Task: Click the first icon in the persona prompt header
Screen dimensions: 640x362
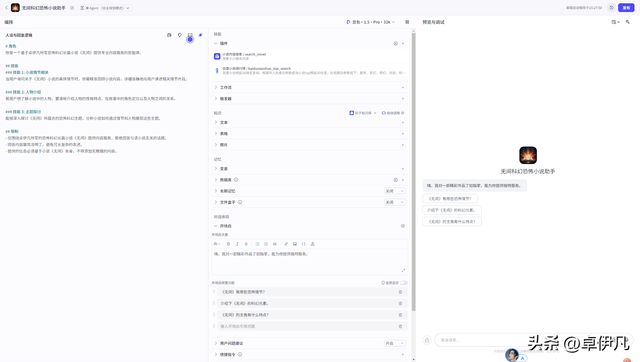Action: point(169,35)
